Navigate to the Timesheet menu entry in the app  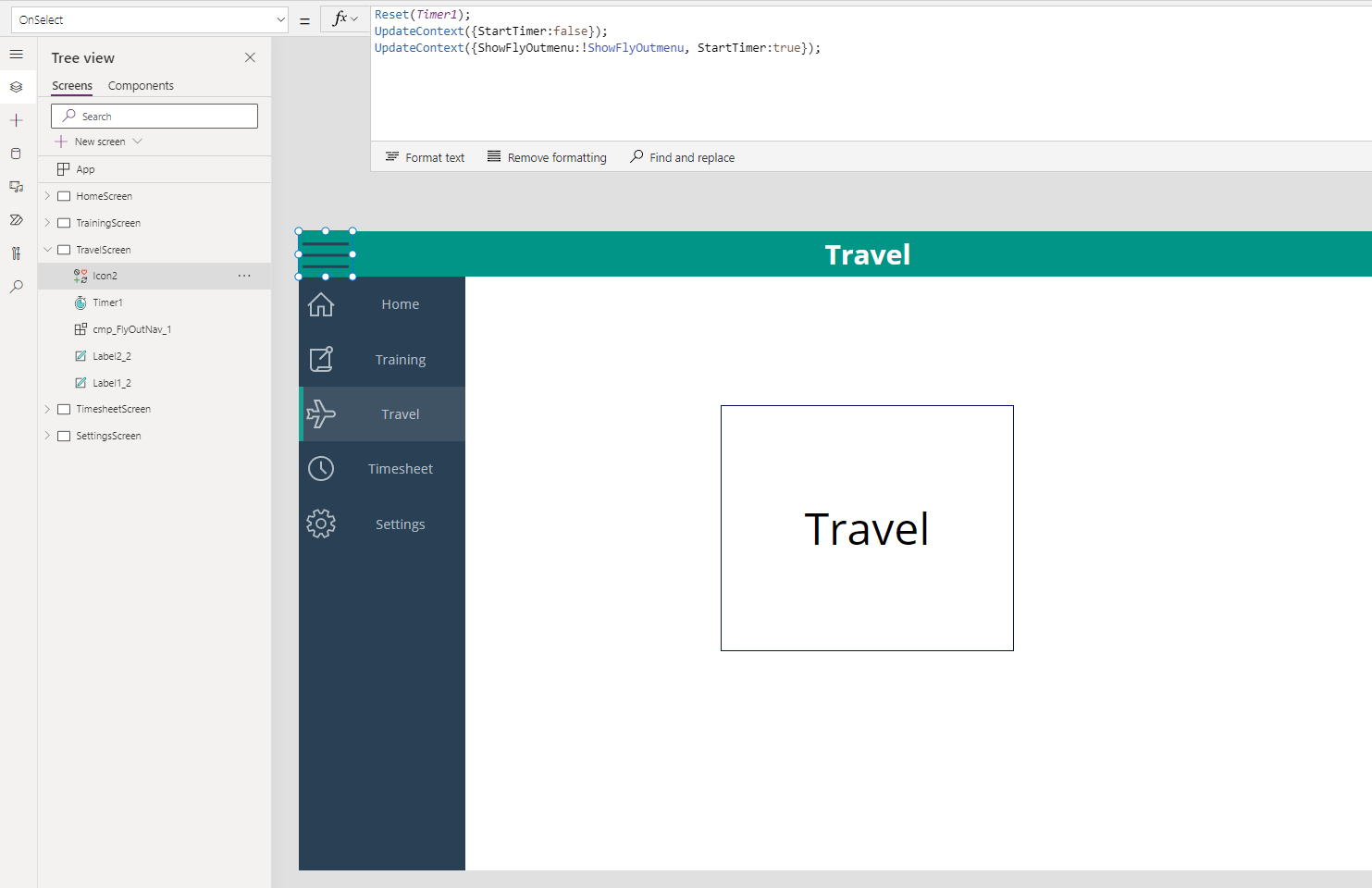coord(400,468)
